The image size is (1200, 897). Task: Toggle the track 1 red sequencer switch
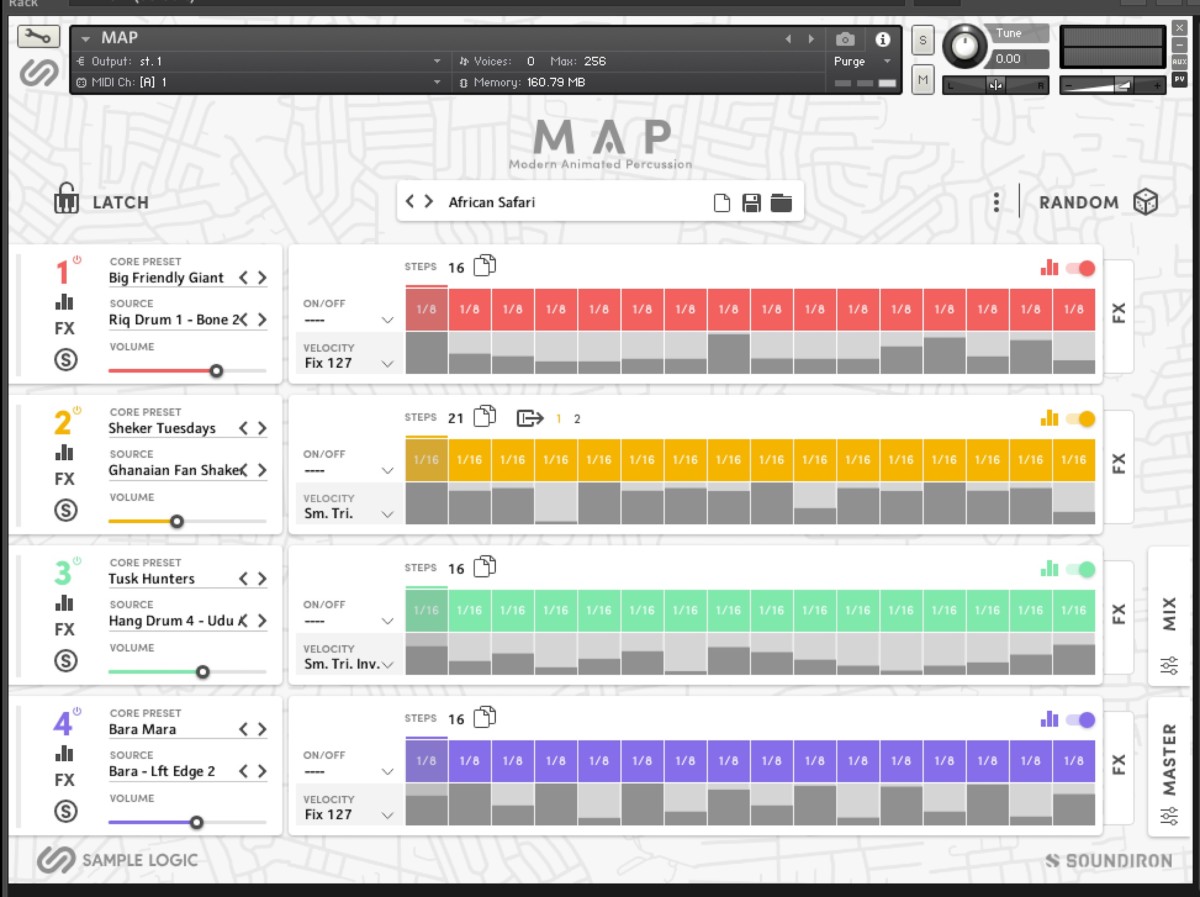[x=1080, y=268]
